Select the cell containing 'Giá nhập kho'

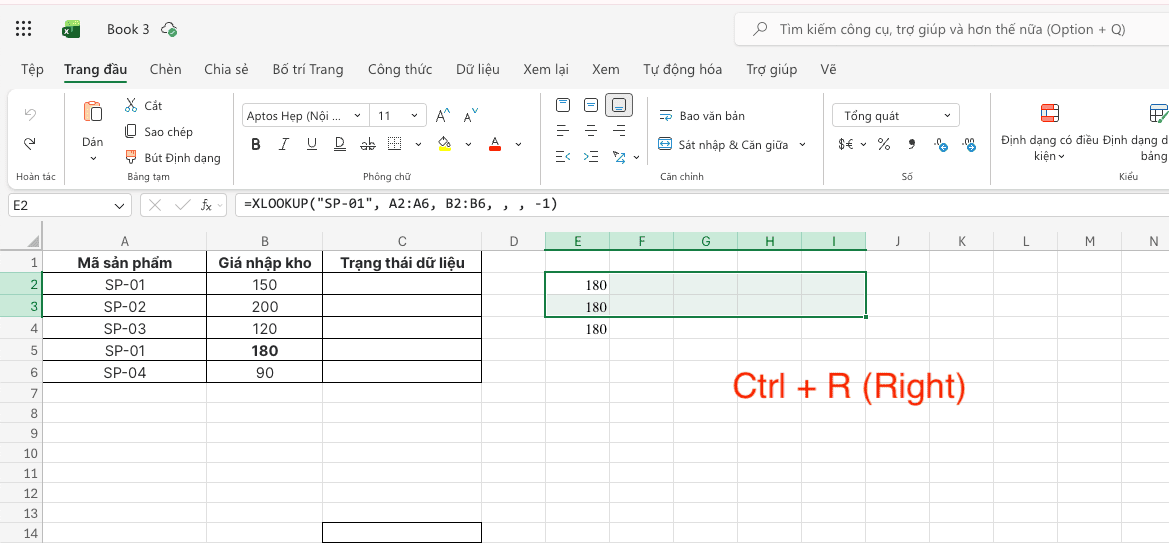point(265,263)
